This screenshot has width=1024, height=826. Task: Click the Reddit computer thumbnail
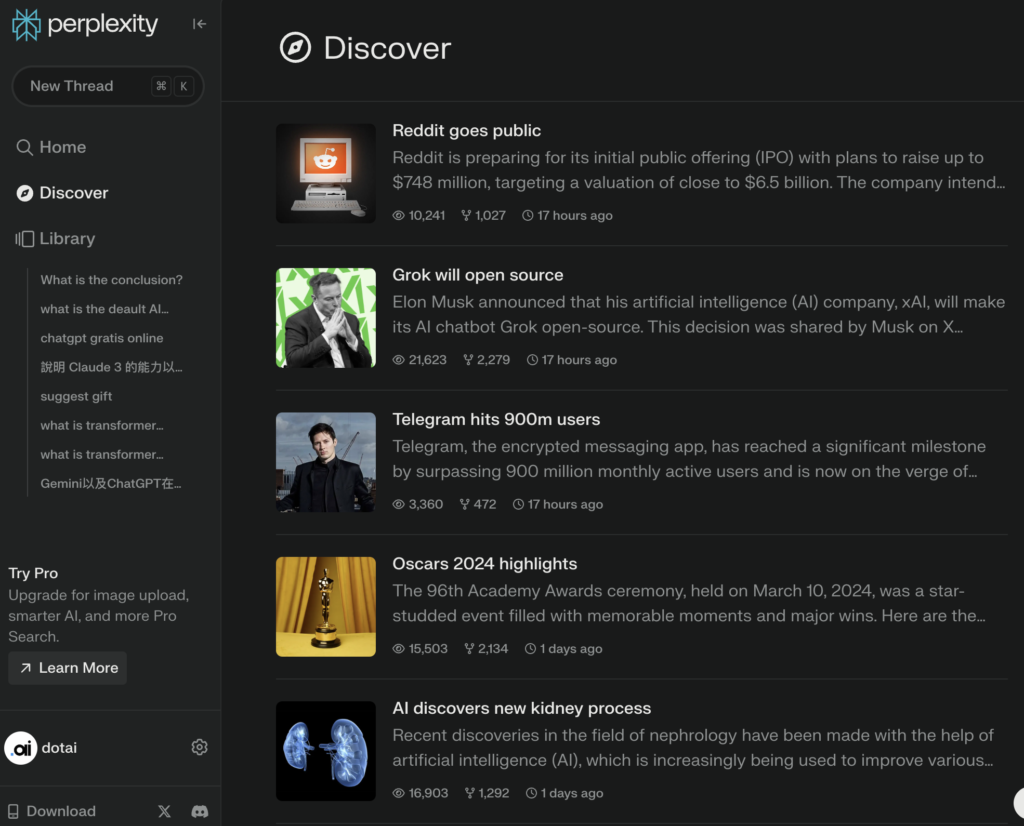[x=326, y=174]
